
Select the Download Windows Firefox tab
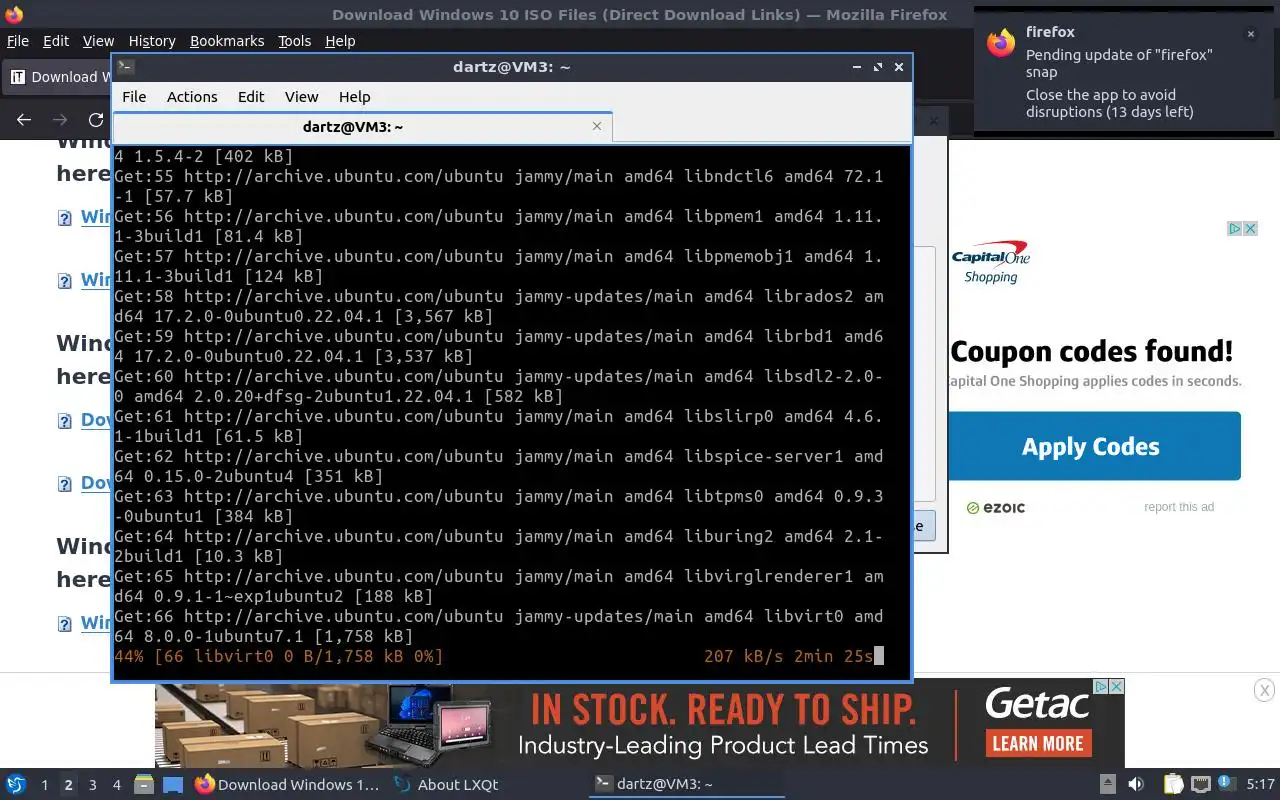coord(57,77)
